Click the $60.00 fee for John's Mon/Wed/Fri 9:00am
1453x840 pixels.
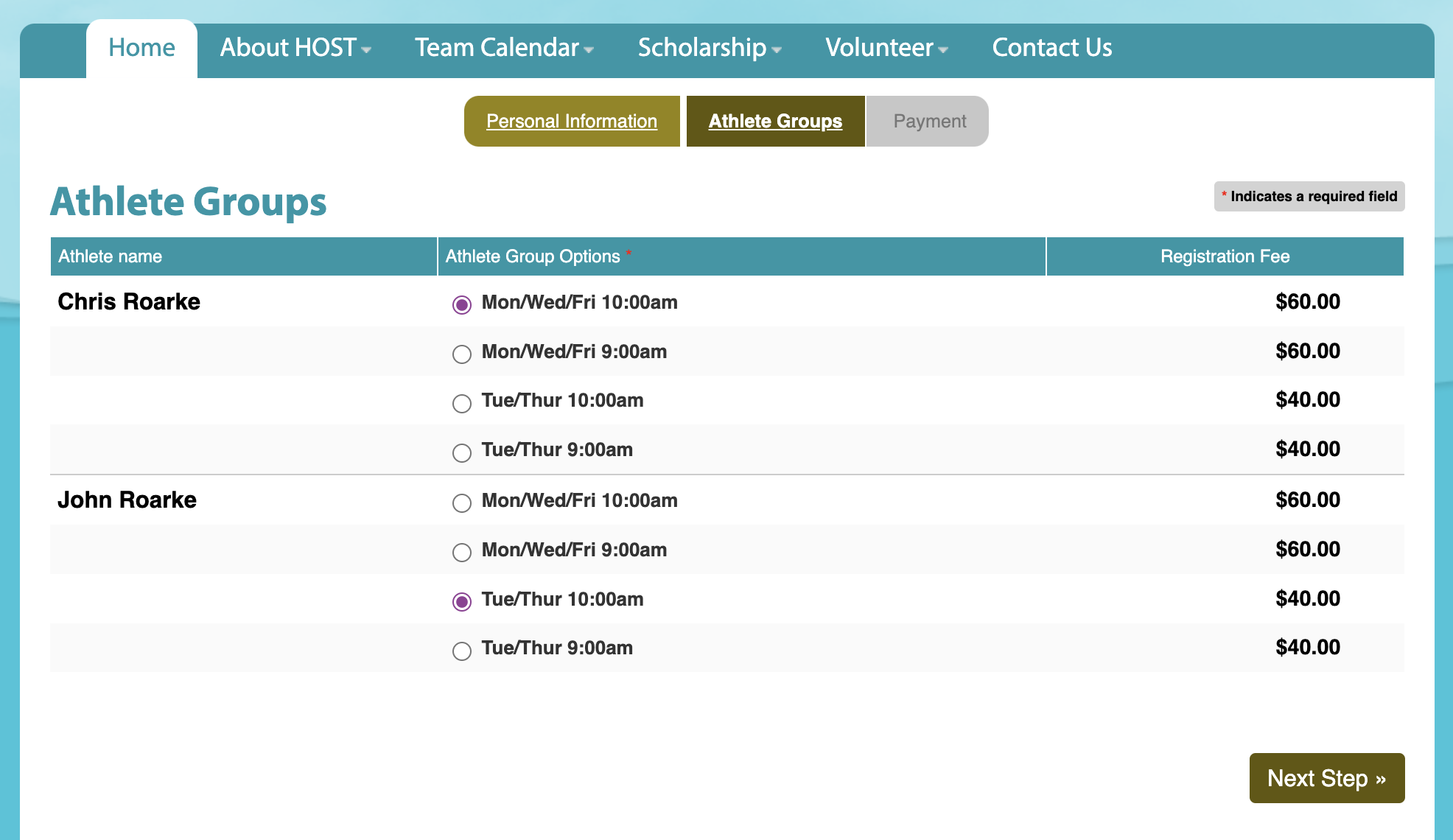1308,549
